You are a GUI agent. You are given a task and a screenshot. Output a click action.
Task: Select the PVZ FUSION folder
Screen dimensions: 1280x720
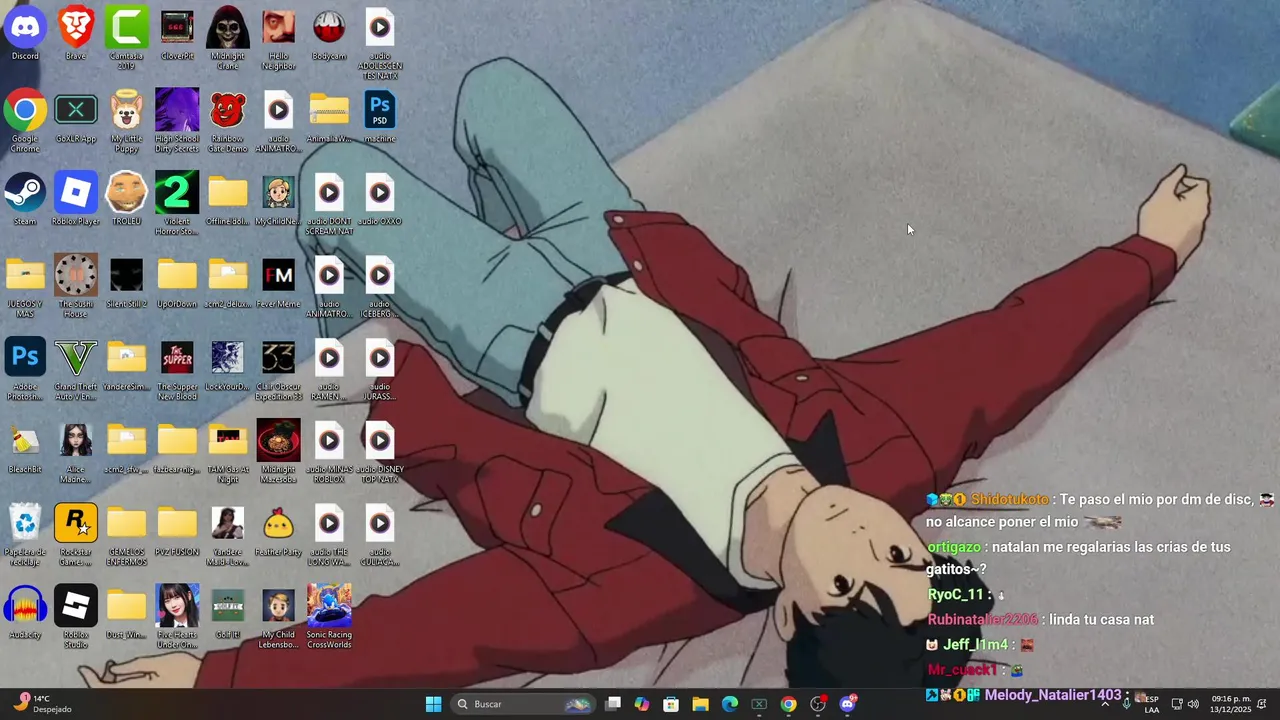[177, 530]
